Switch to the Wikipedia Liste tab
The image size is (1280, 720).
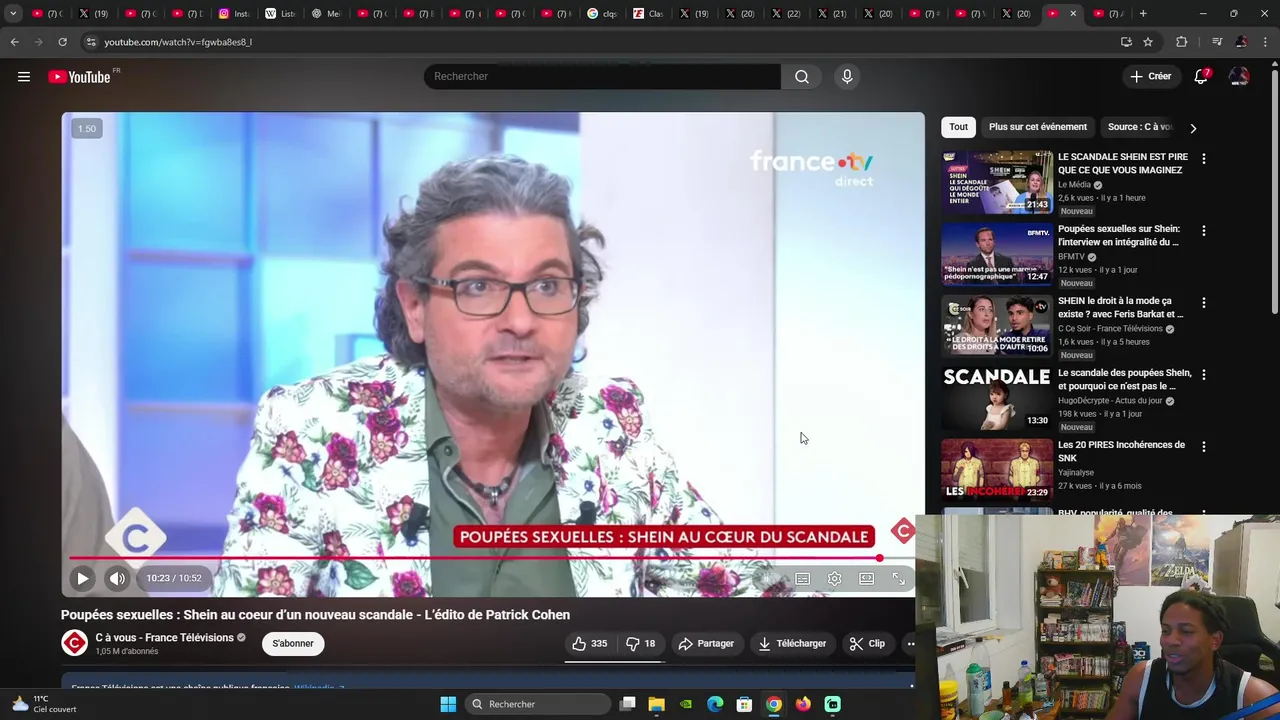pyautogui.click(x=279, y=13)
